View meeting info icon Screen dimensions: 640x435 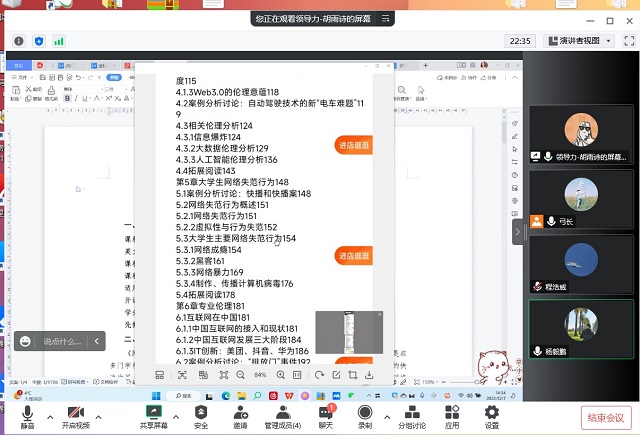click(x=19, y=41)
